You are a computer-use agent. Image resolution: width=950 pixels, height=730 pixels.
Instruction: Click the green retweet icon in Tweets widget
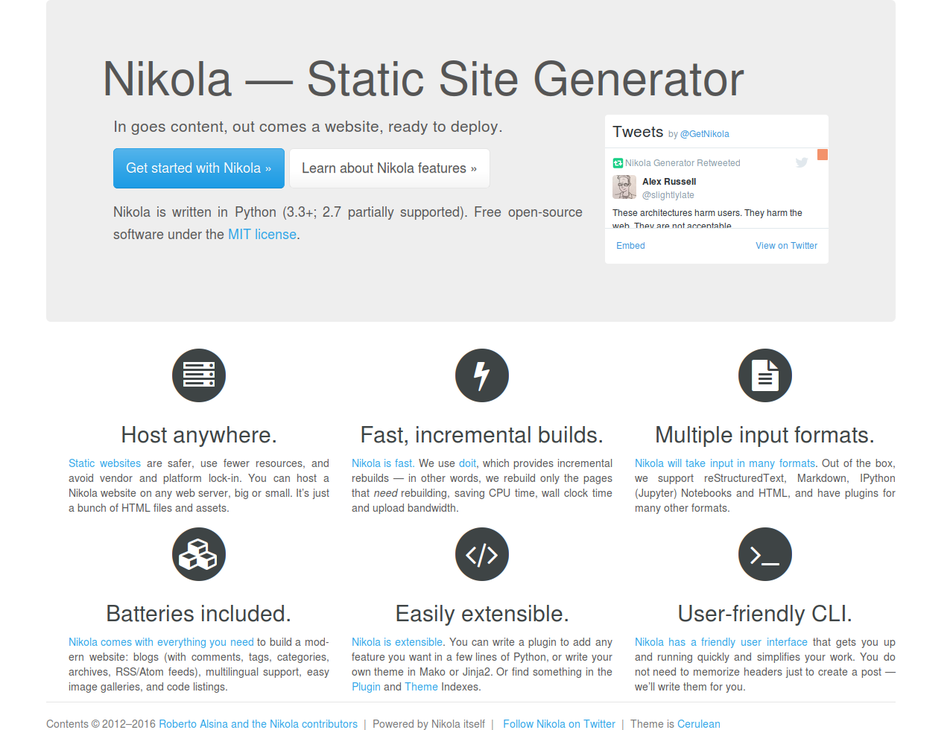point(617,163)
